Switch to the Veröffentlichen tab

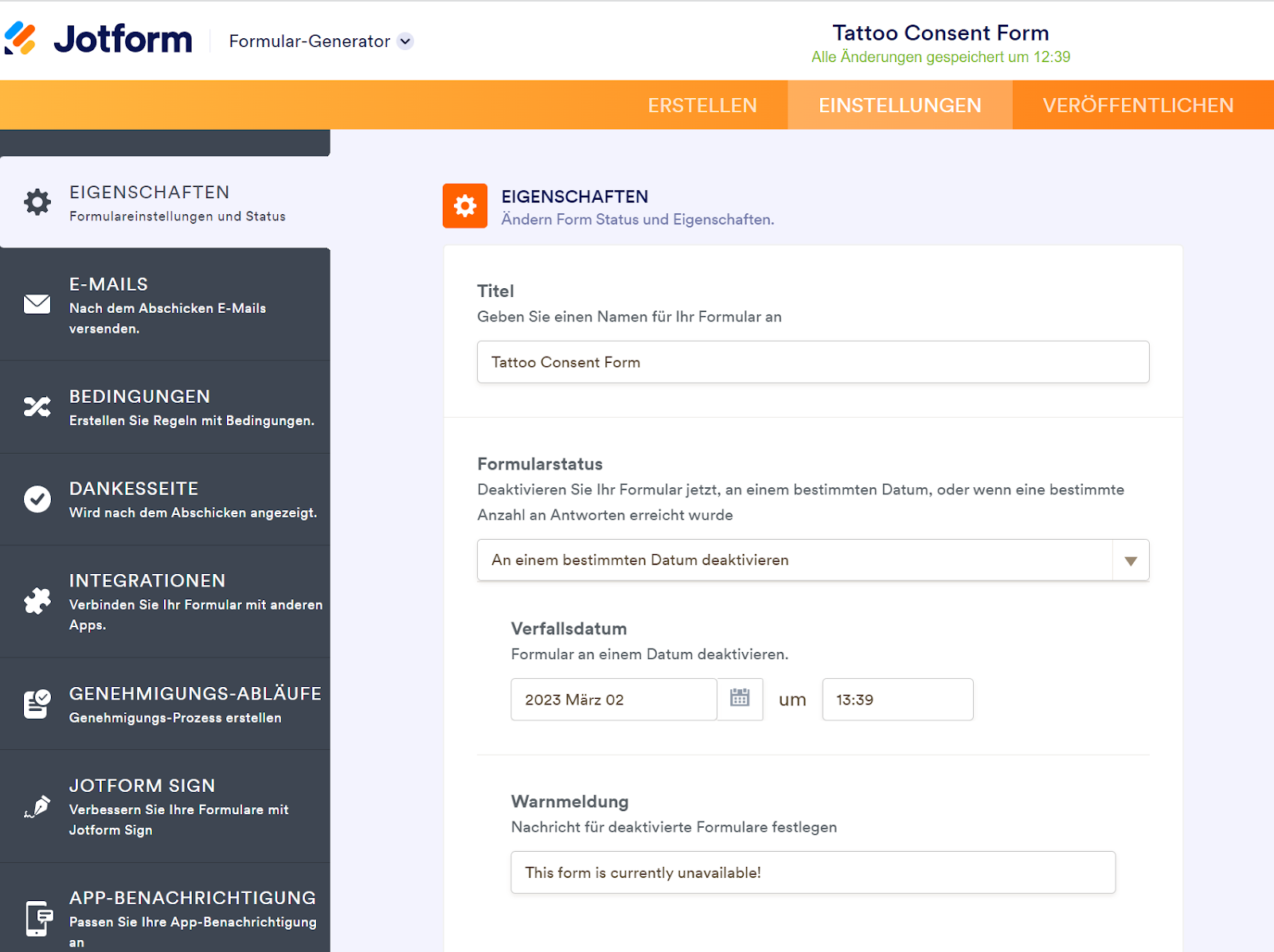coord(1138,105)
